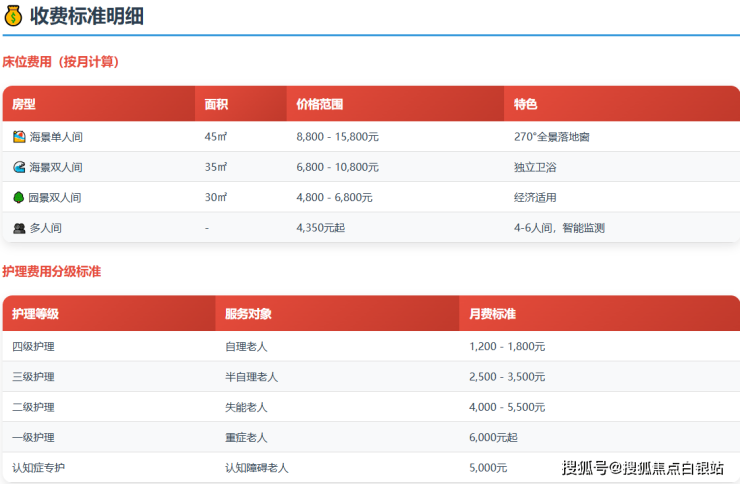Viewport: 740px width, 484px height.
Task: Click the 特色 column header
Action: click(x=525, y=104)
